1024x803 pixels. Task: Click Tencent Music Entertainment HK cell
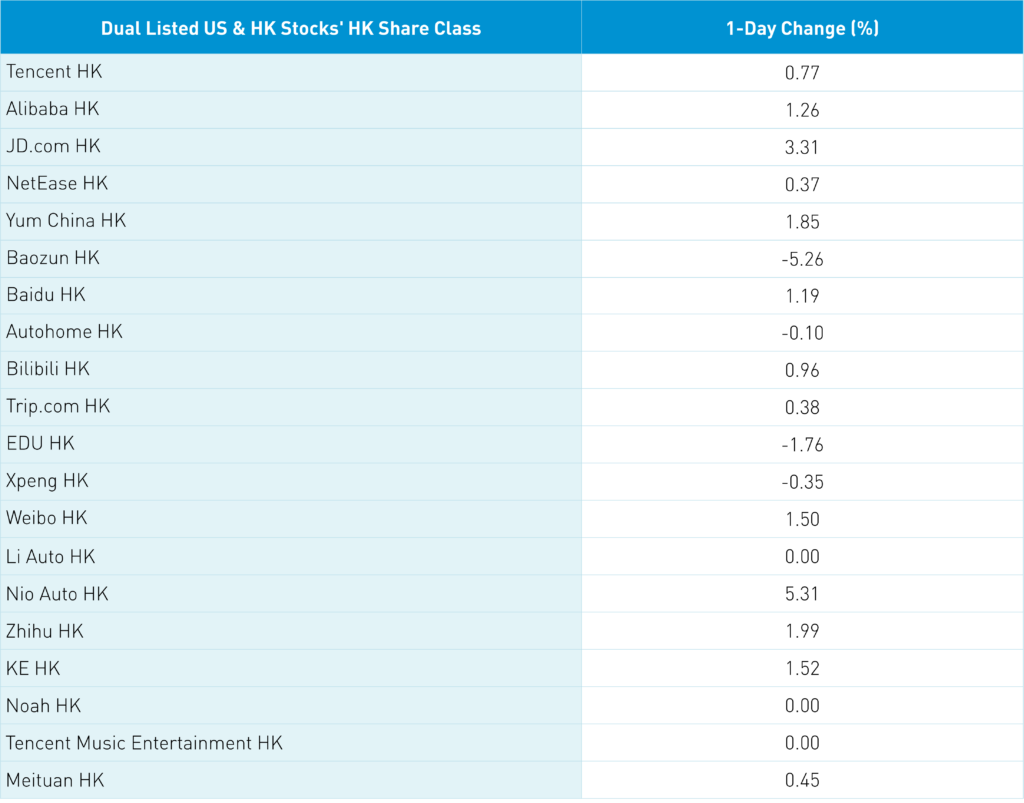(x=144, y=743)
